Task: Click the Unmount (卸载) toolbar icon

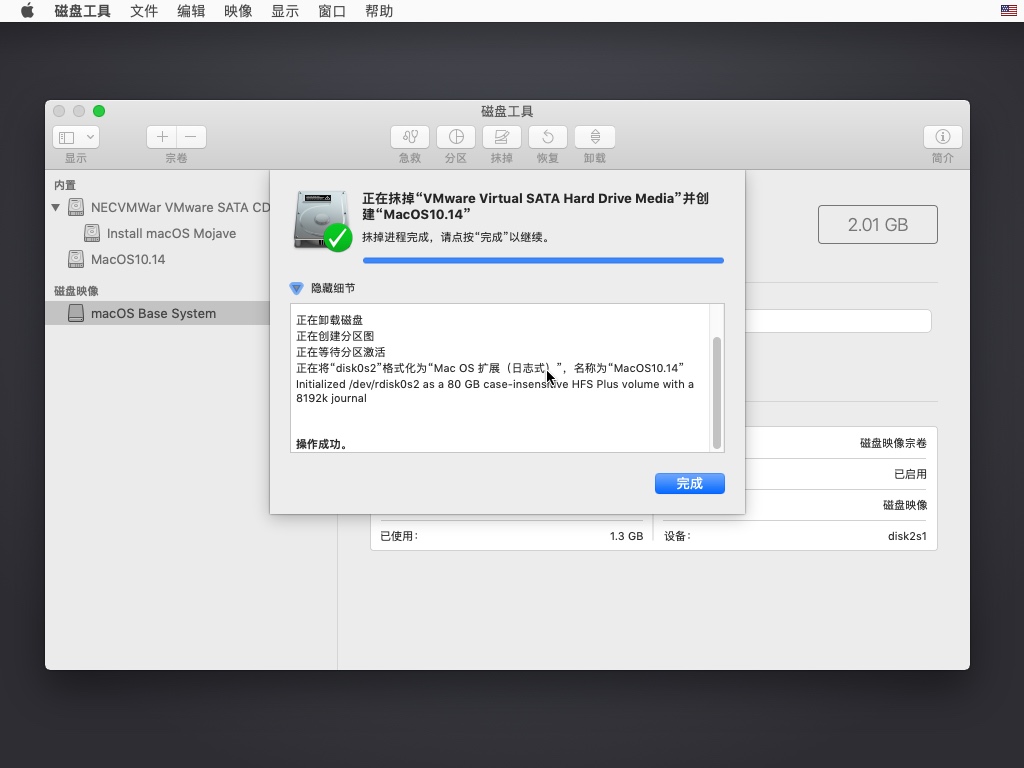Action: click(595, 136)
